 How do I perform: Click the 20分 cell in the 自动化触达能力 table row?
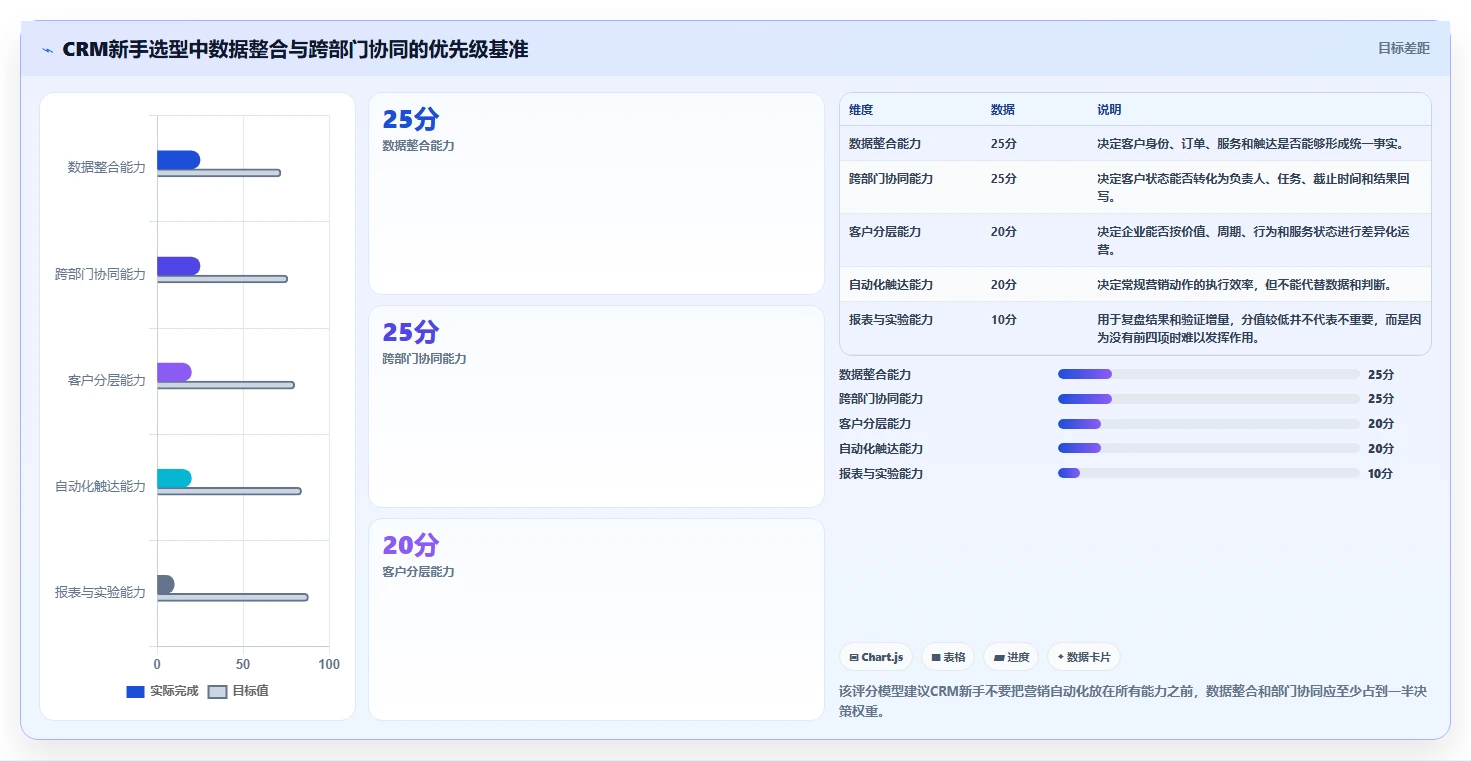(1004, 285)
